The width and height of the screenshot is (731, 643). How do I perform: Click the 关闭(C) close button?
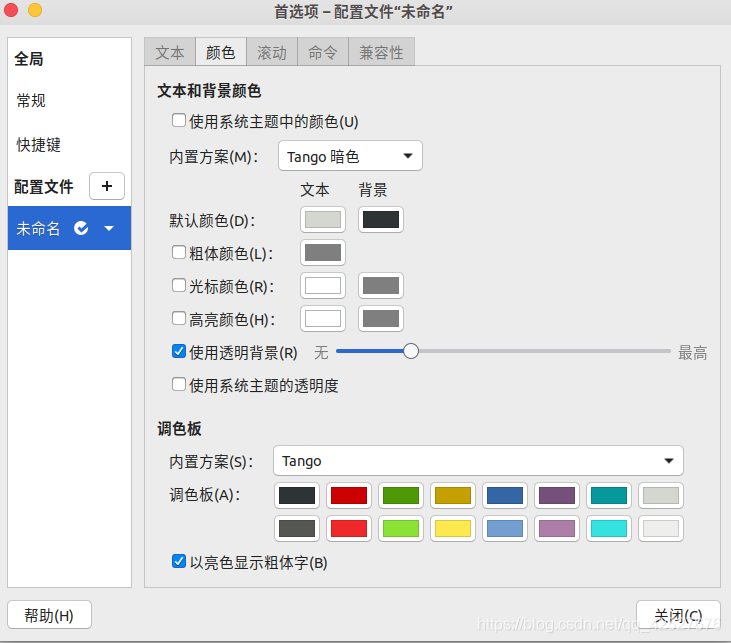[x=678, y=615]
